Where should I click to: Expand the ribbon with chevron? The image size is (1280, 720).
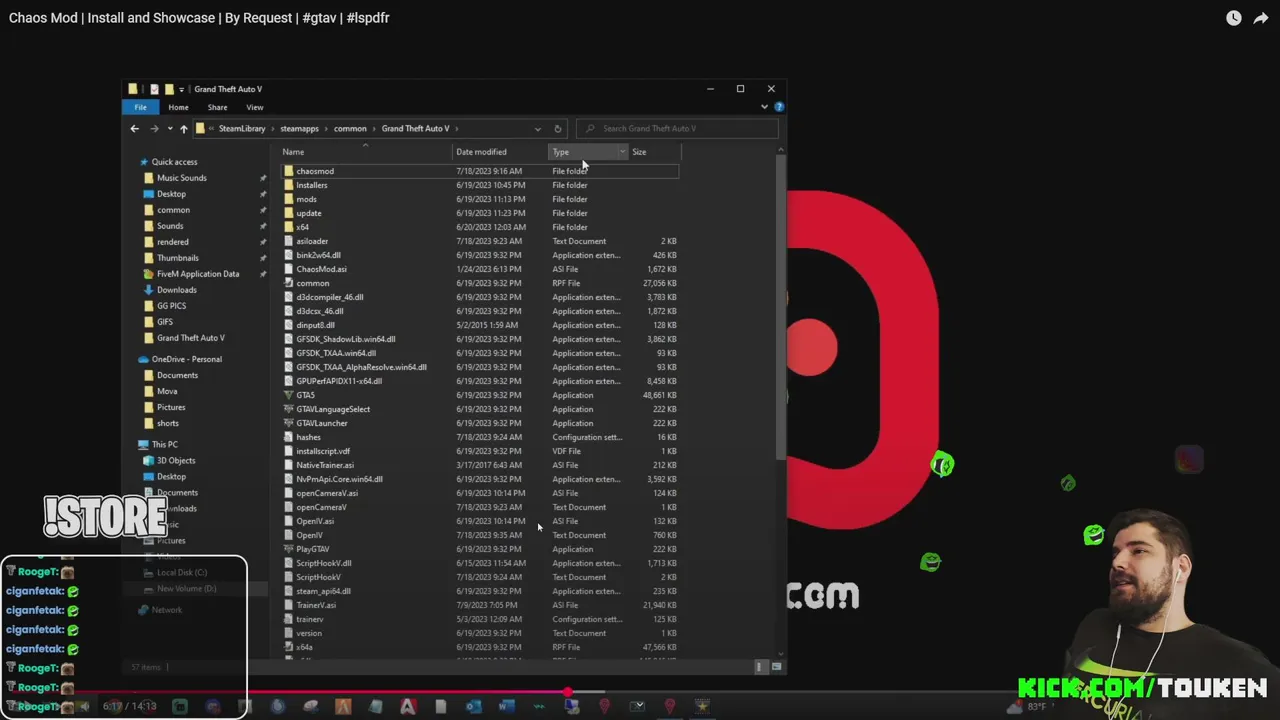765,107
